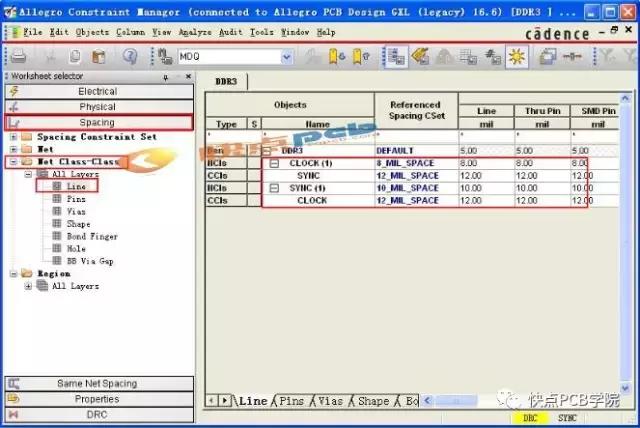The image size is (640, 428).
Task: Click the DRC bowtie icon
Action: (14, 415)
